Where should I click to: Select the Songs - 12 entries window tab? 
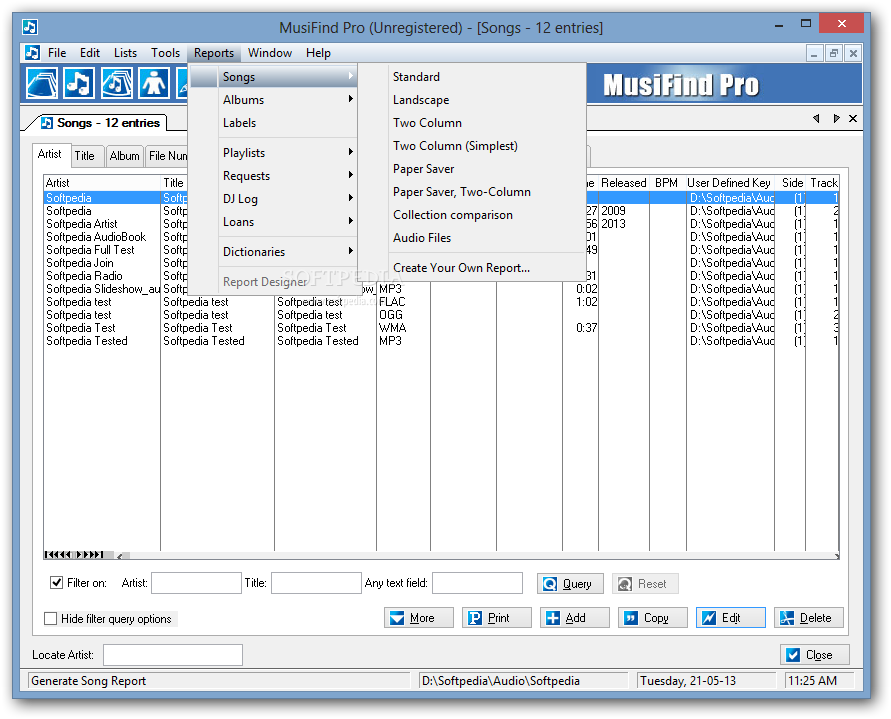click(x=101, y=123)
